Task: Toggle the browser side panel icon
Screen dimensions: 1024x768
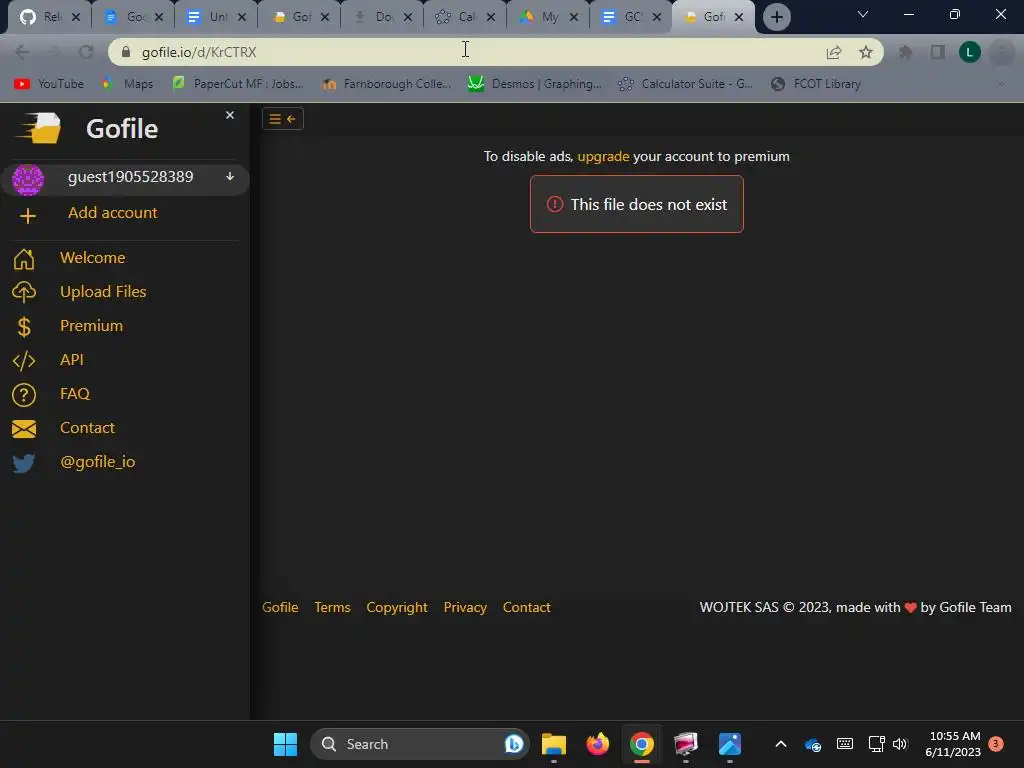Action: pyautogui.click(x=938, y=52)
